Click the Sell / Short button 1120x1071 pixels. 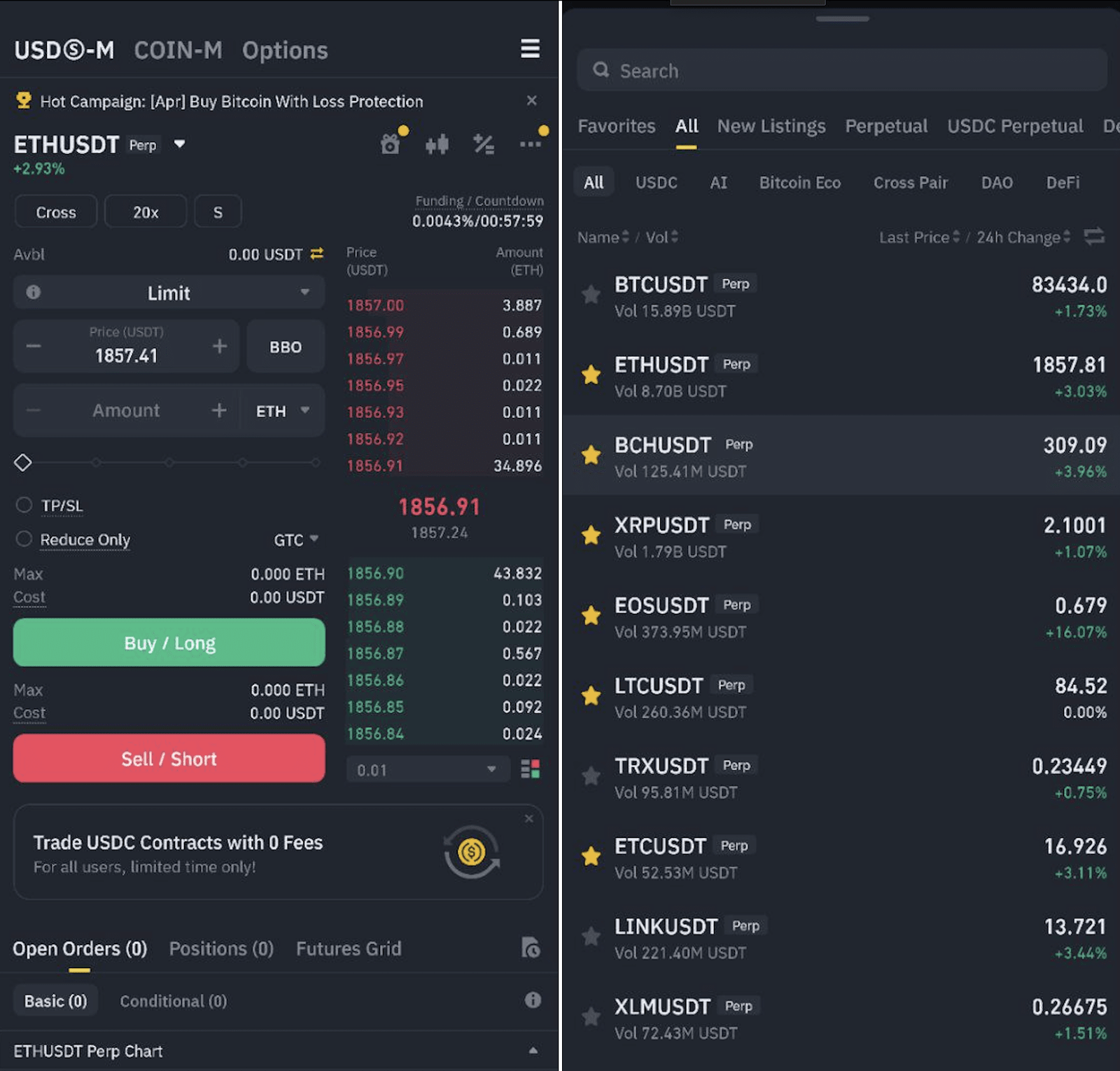click(x=168, y=758)
